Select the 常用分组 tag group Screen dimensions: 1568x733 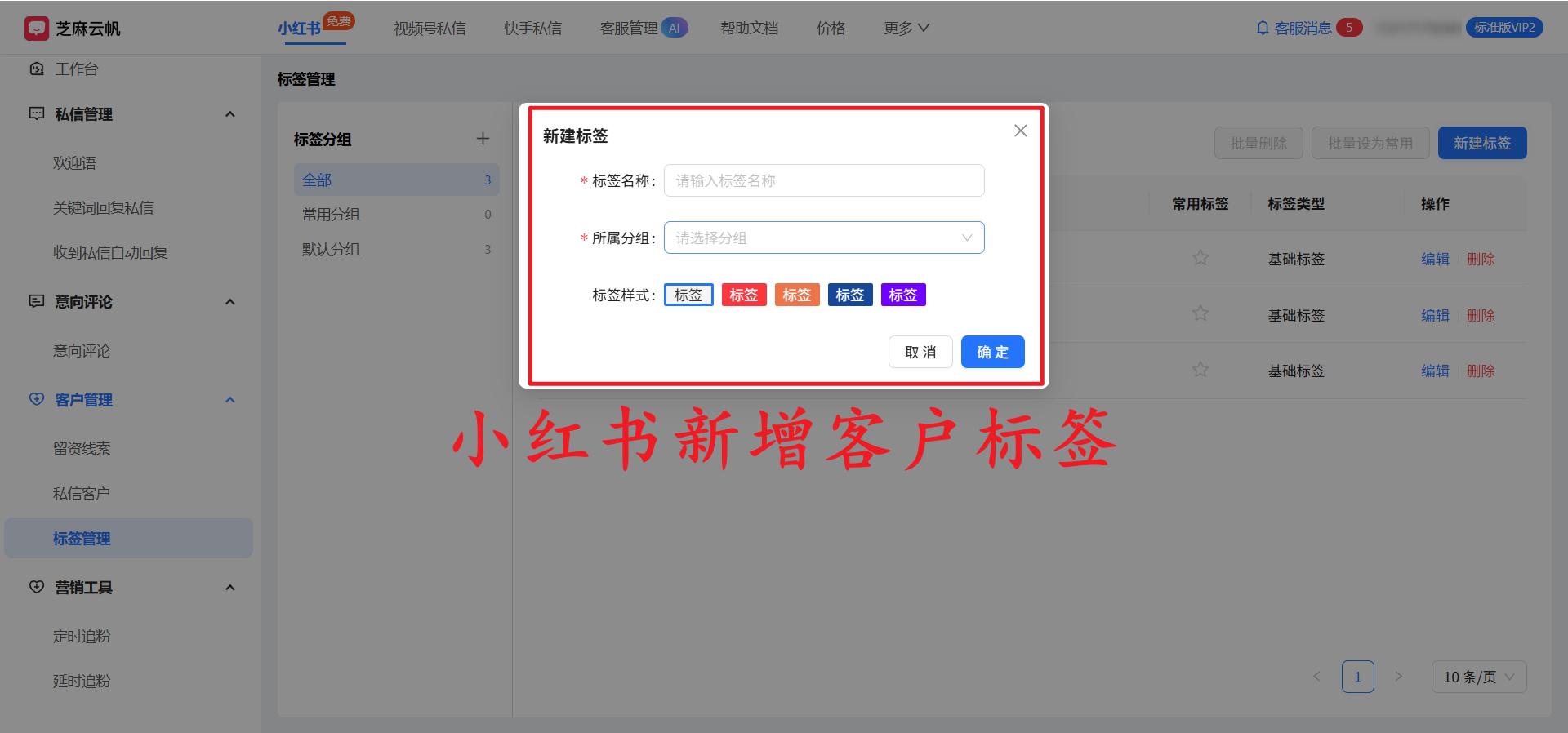pyautogui.click(x=396, y=214)
